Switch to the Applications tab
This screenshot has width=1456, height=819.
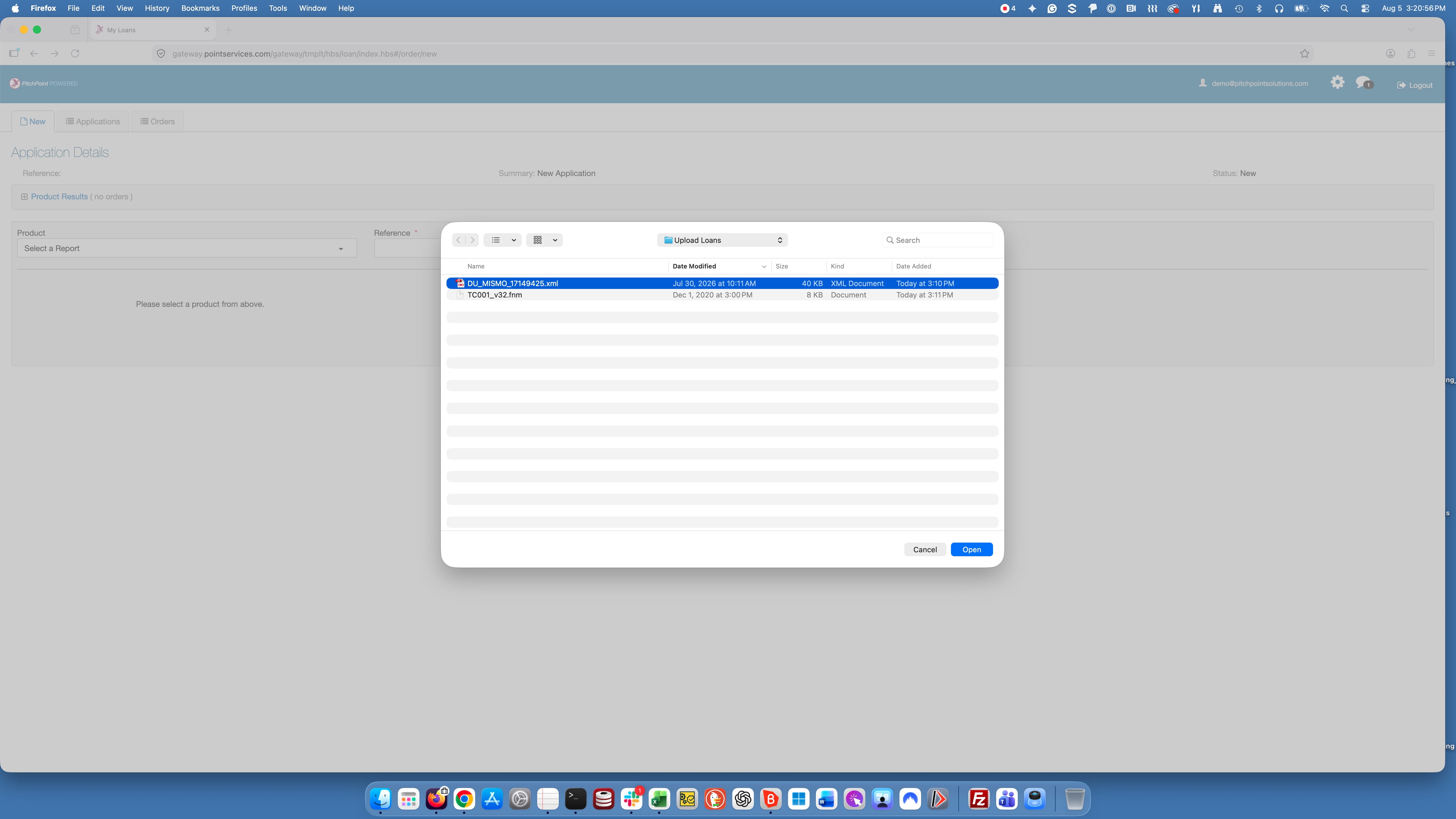[93, 121]
